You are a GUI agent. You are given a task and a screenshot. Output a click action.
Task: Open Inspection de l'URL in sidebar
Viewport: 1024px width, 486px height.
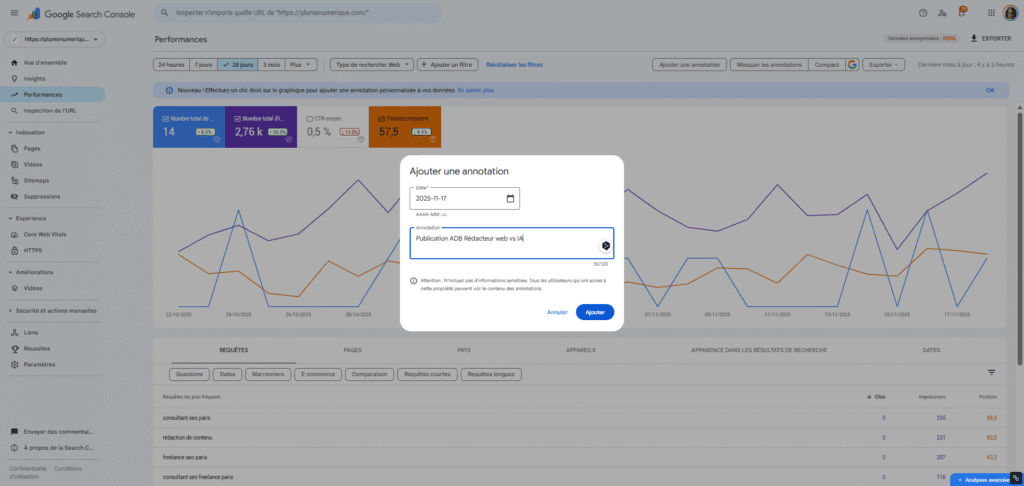(x=50, y=109)
